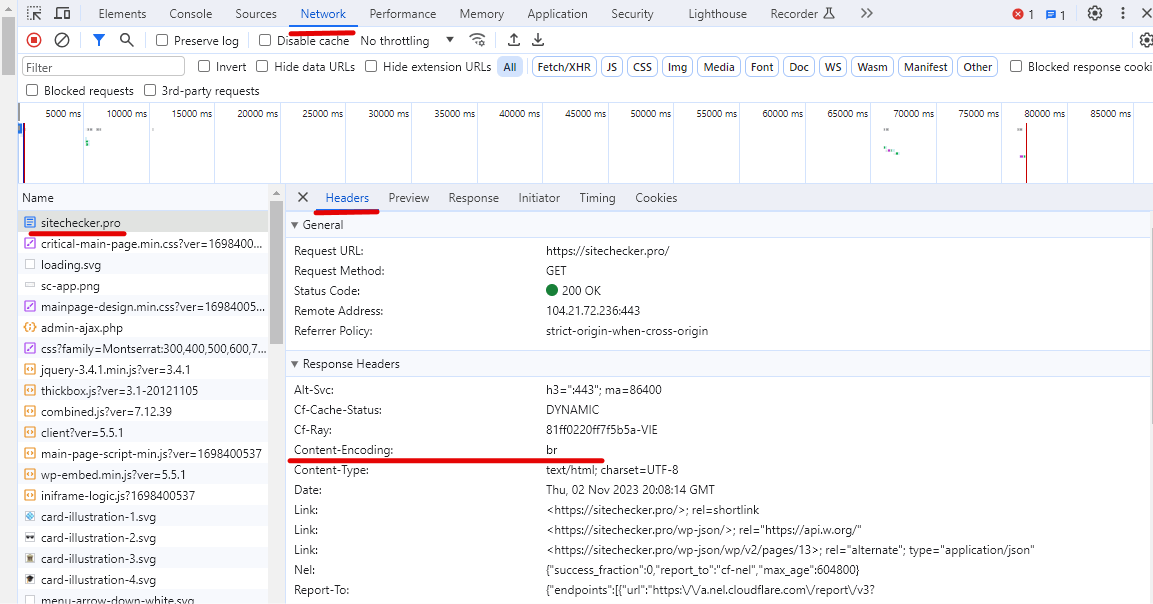Open the Sources tab
Image resolution: width=1153 pixels, height=604 pixels.
[256, 13]
